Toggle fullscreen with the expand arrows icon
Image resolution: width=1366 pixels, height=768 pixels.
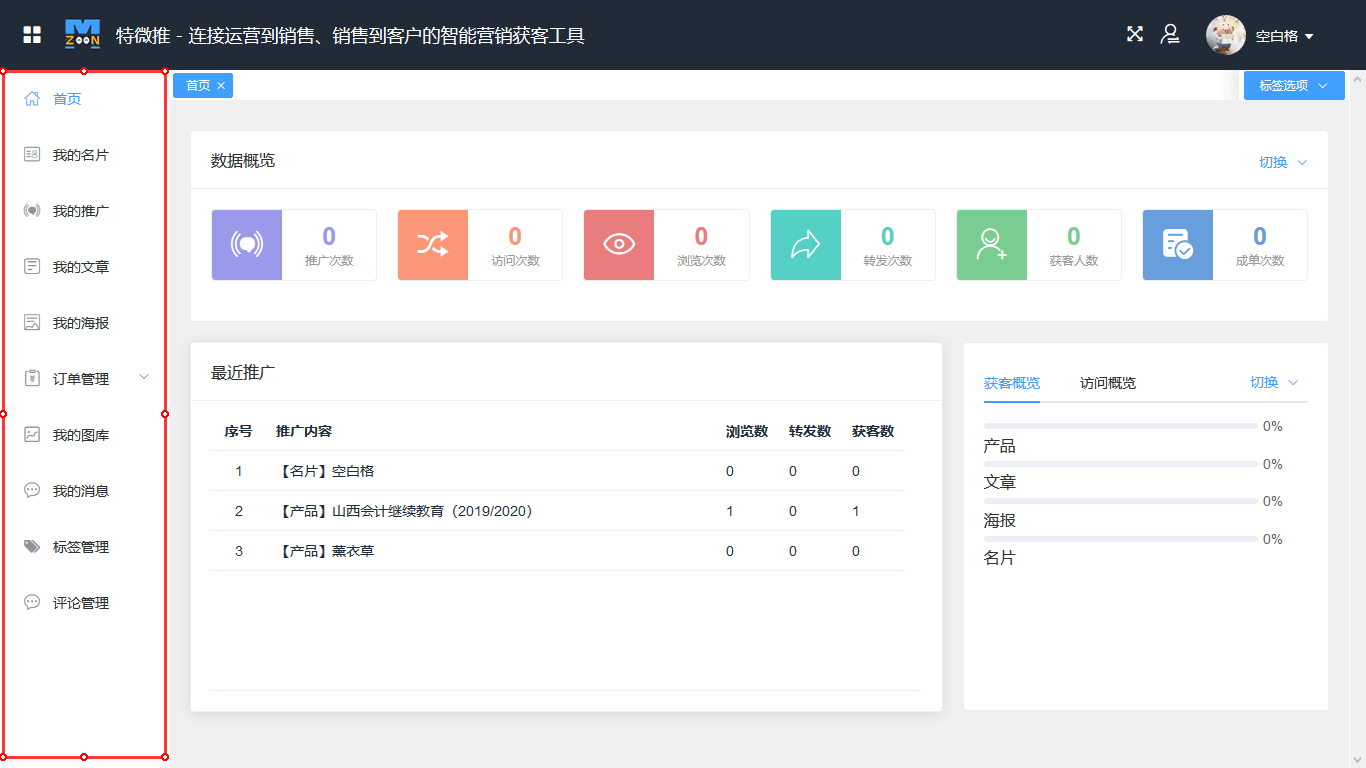(x=1135, y=34)
